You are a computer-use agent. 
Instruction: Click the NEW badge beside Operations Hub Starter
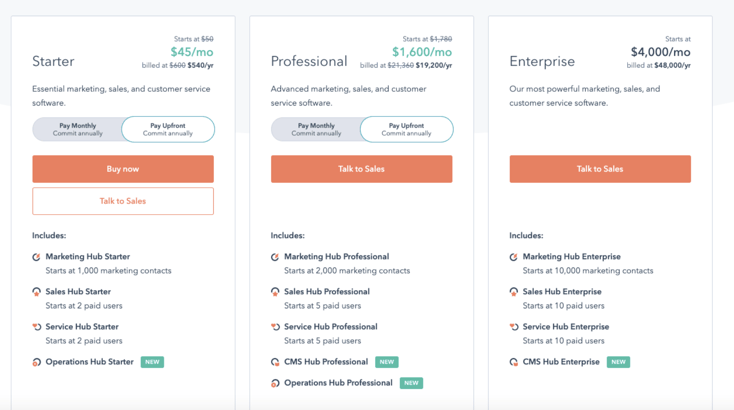click(x=152, y=362)
